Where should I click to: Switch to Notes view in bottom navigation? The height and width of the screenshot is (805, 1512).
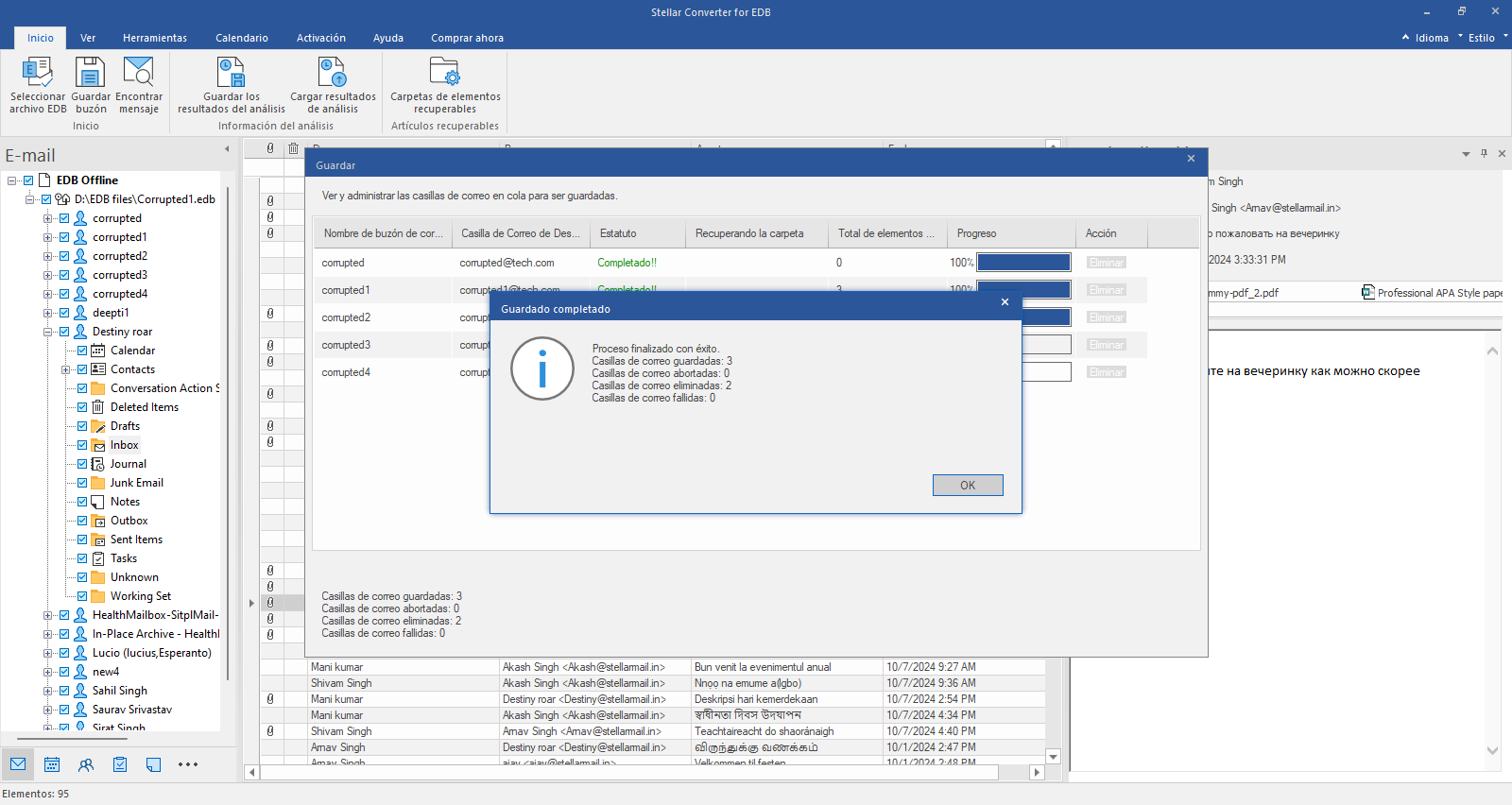[154, 764]
